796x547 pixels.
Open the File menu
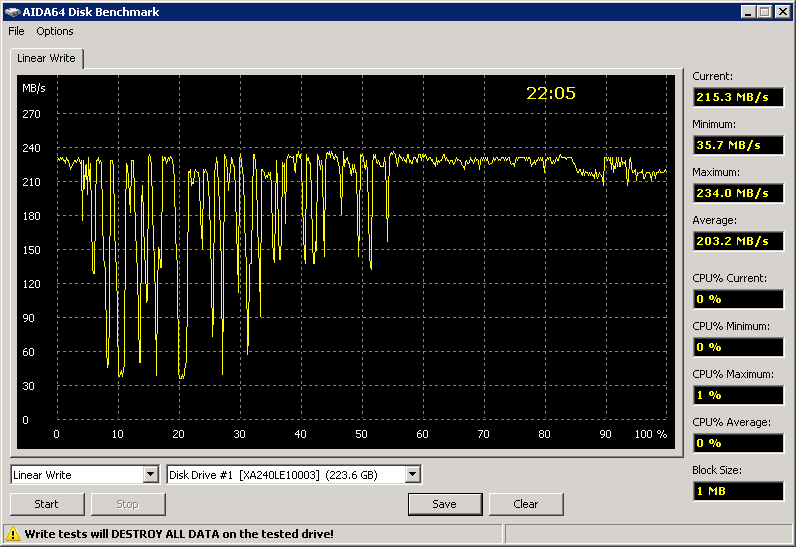(16, 31)
